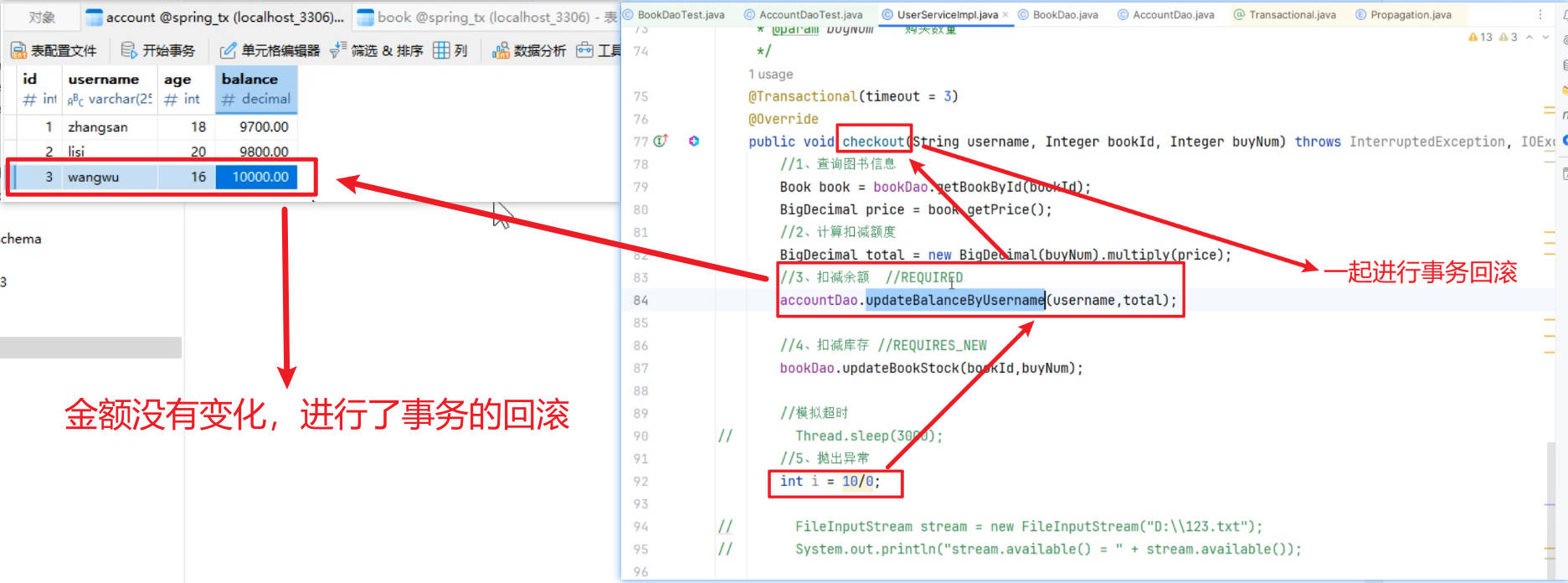
Task: Select the 10000.00 balance cell for wangwu
Action: (260, 177)
